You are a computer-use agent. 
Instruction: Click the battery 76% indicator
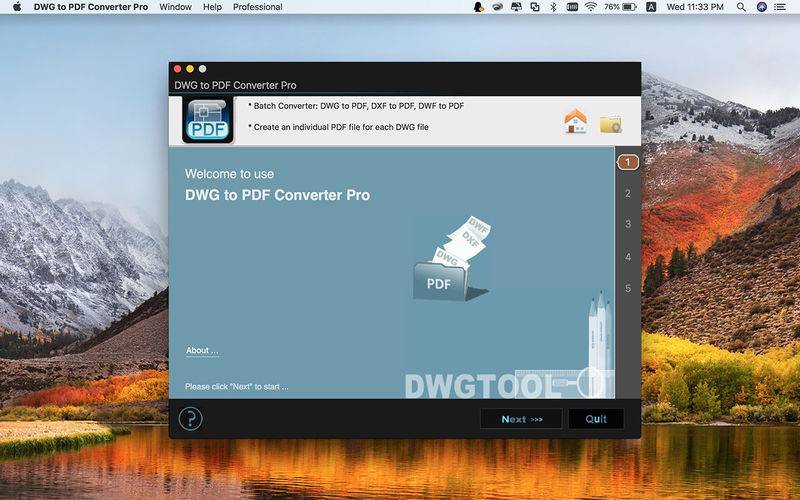620,7
